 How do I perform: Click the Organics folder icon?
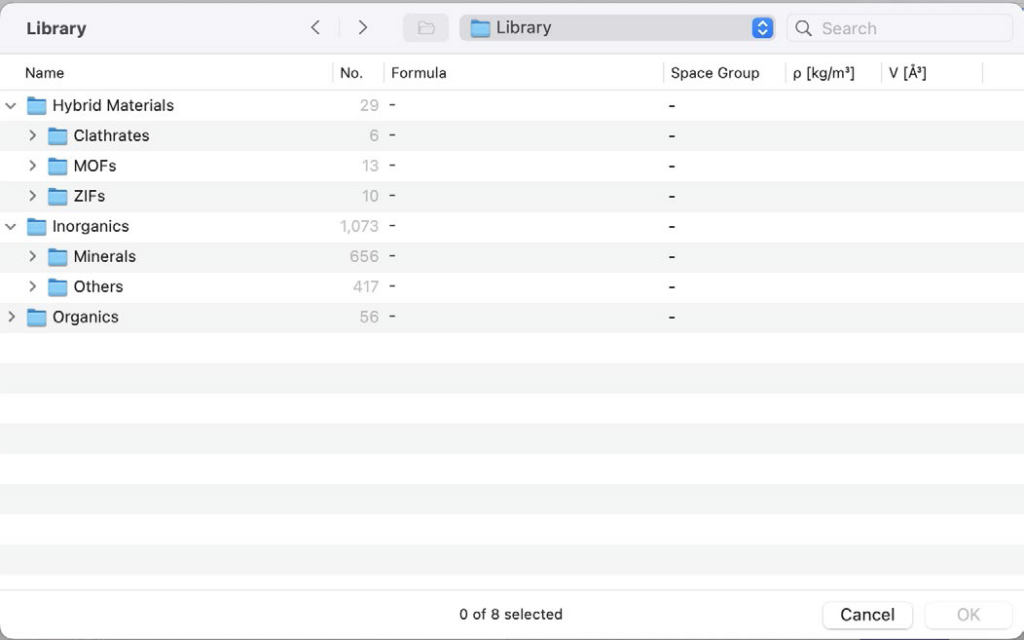(37, 318)
